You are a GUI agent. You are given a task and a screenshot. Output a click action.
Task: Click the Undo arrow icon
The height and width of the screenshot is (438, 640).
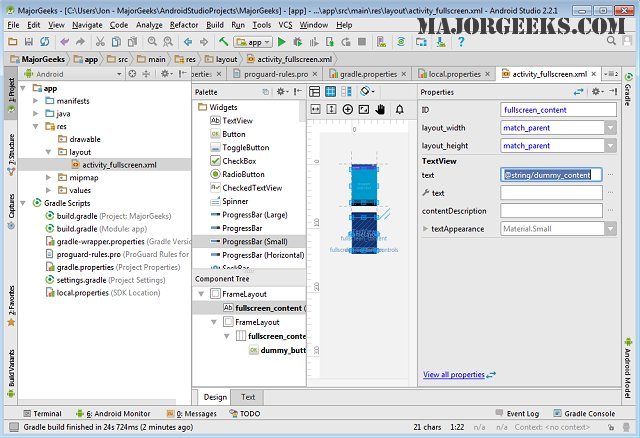(x=64, y=42)
